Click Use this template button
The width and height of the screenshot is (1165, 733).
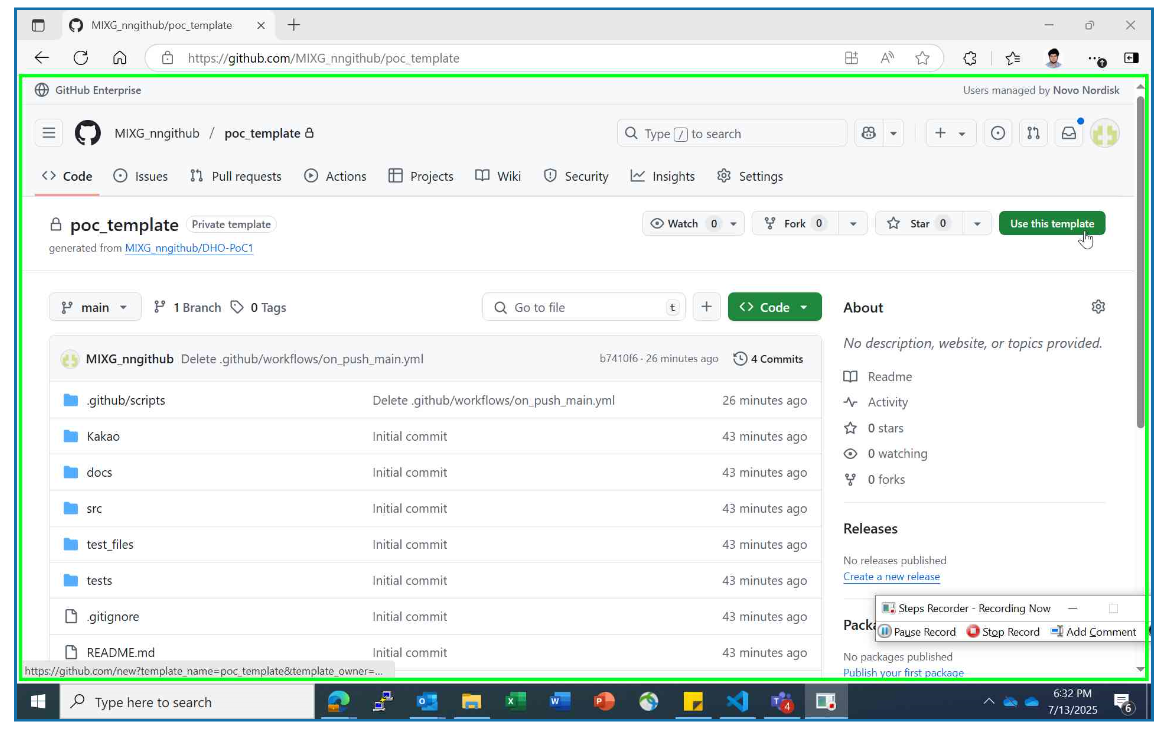tap(1051, 224)
